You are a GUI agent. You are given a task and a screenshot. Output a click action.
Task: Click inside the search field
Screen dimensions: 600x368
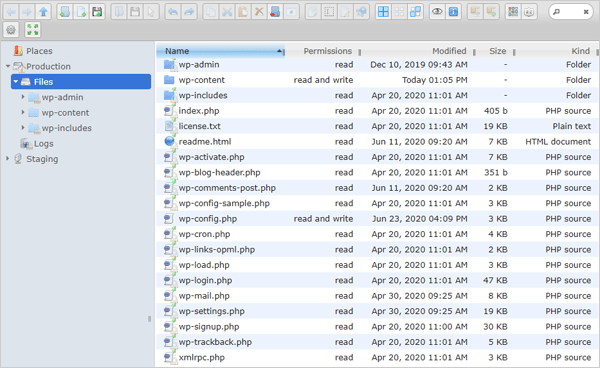570,12
